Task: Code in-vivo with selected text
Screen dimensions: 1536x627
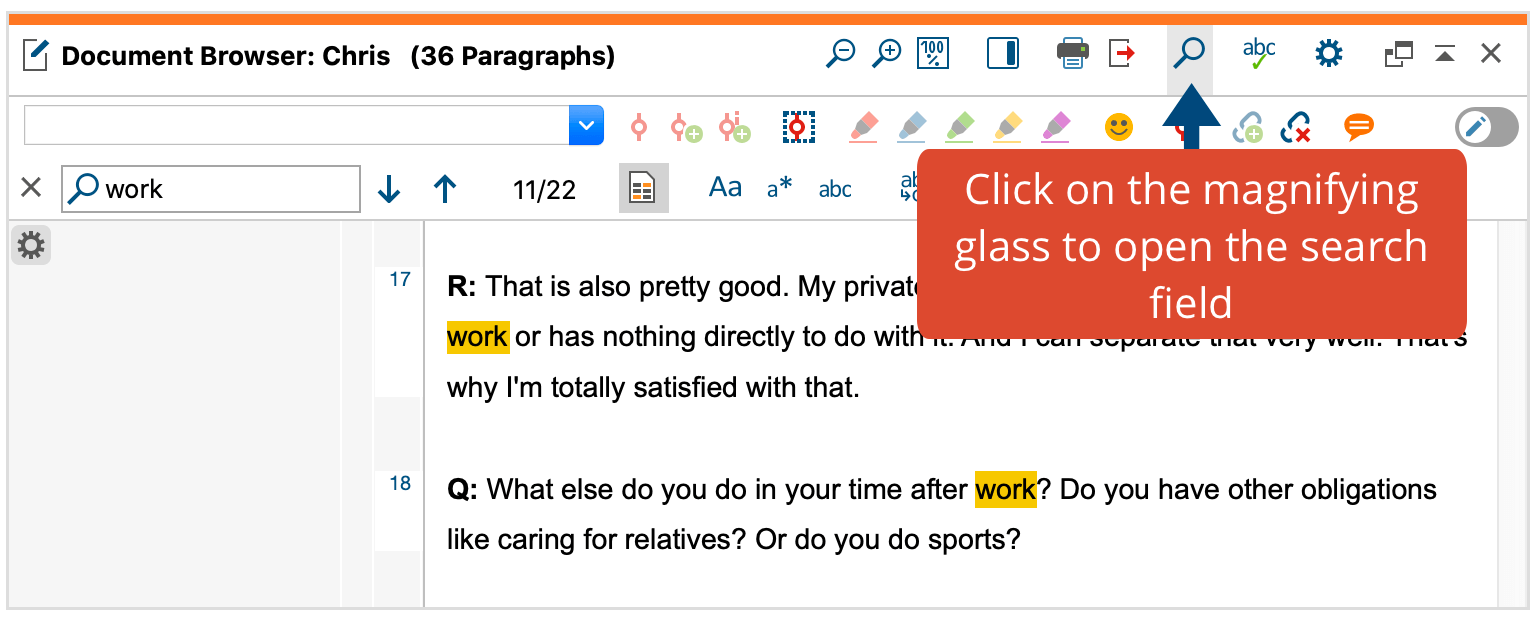Action: click(x=735, y=127)
